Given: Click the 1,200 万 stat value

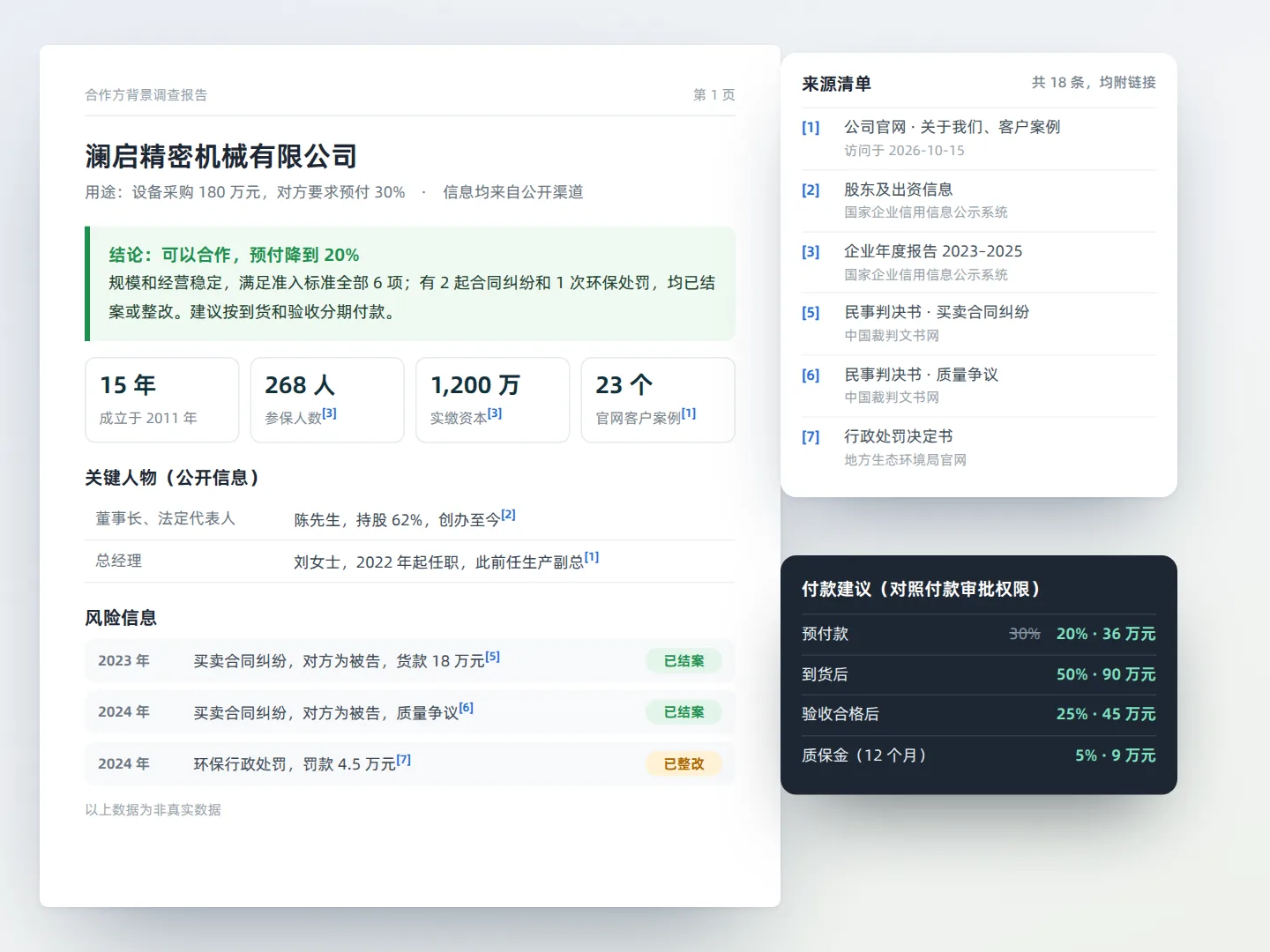Looking at the screenshot, I should (x=475, y=385).
